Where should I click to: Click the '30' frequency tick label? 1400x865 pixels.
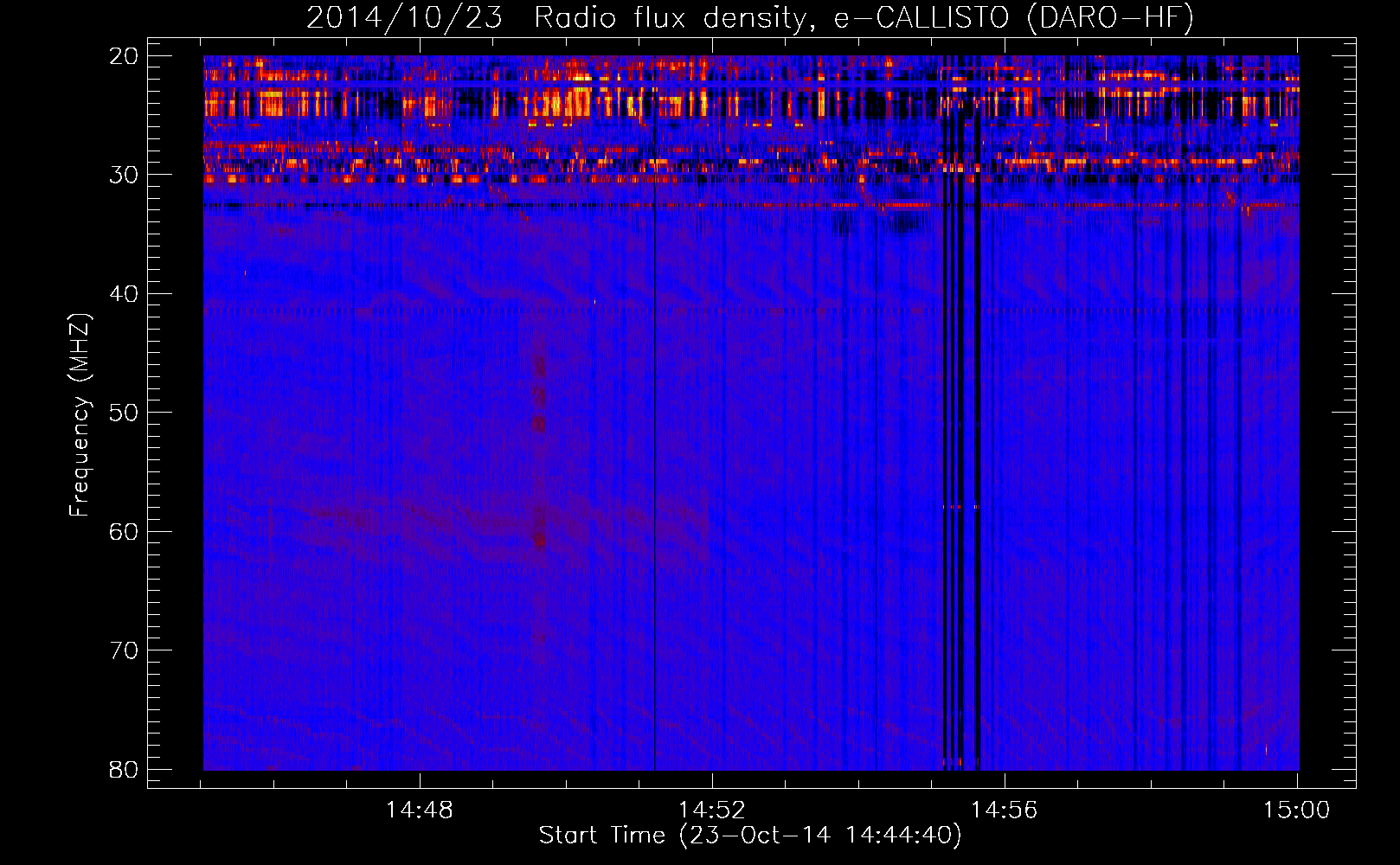click(x=124, y=175)
